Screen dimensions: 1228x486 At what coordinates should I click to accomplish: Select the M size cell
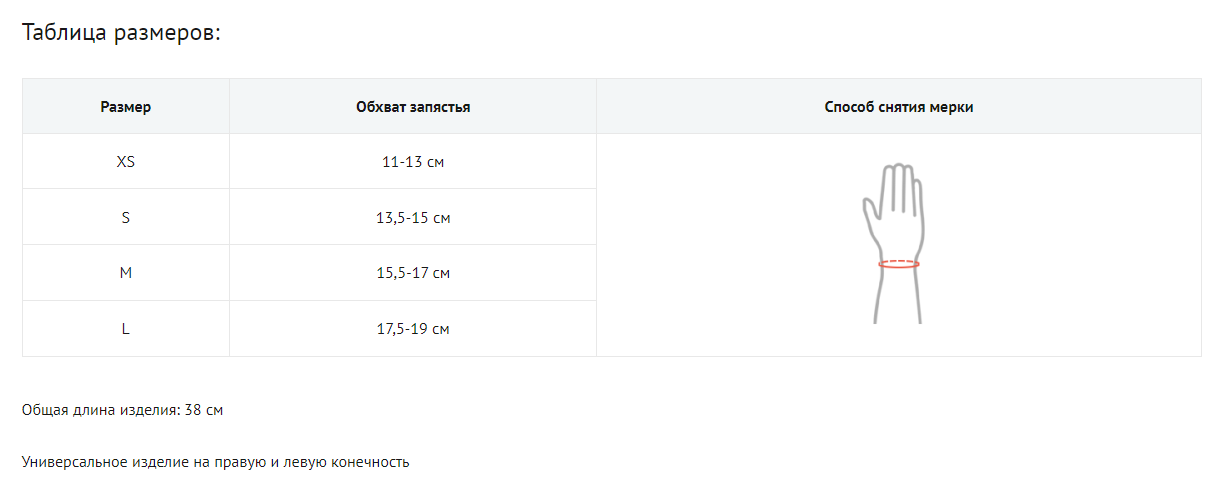(x=126, y=273)
